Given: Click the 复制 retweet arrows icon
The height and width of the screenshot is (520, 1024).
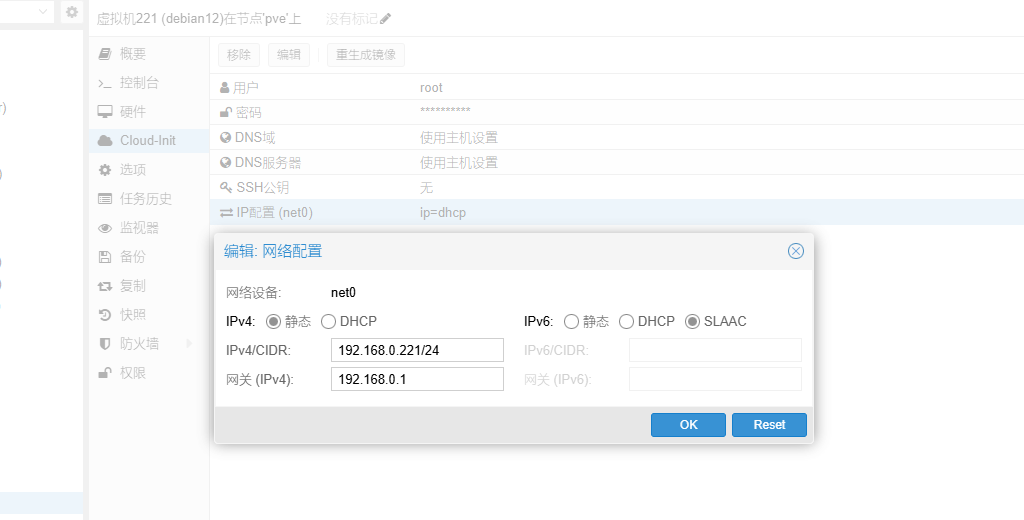Looking at the screenshot, I should [x=104, y=286].
